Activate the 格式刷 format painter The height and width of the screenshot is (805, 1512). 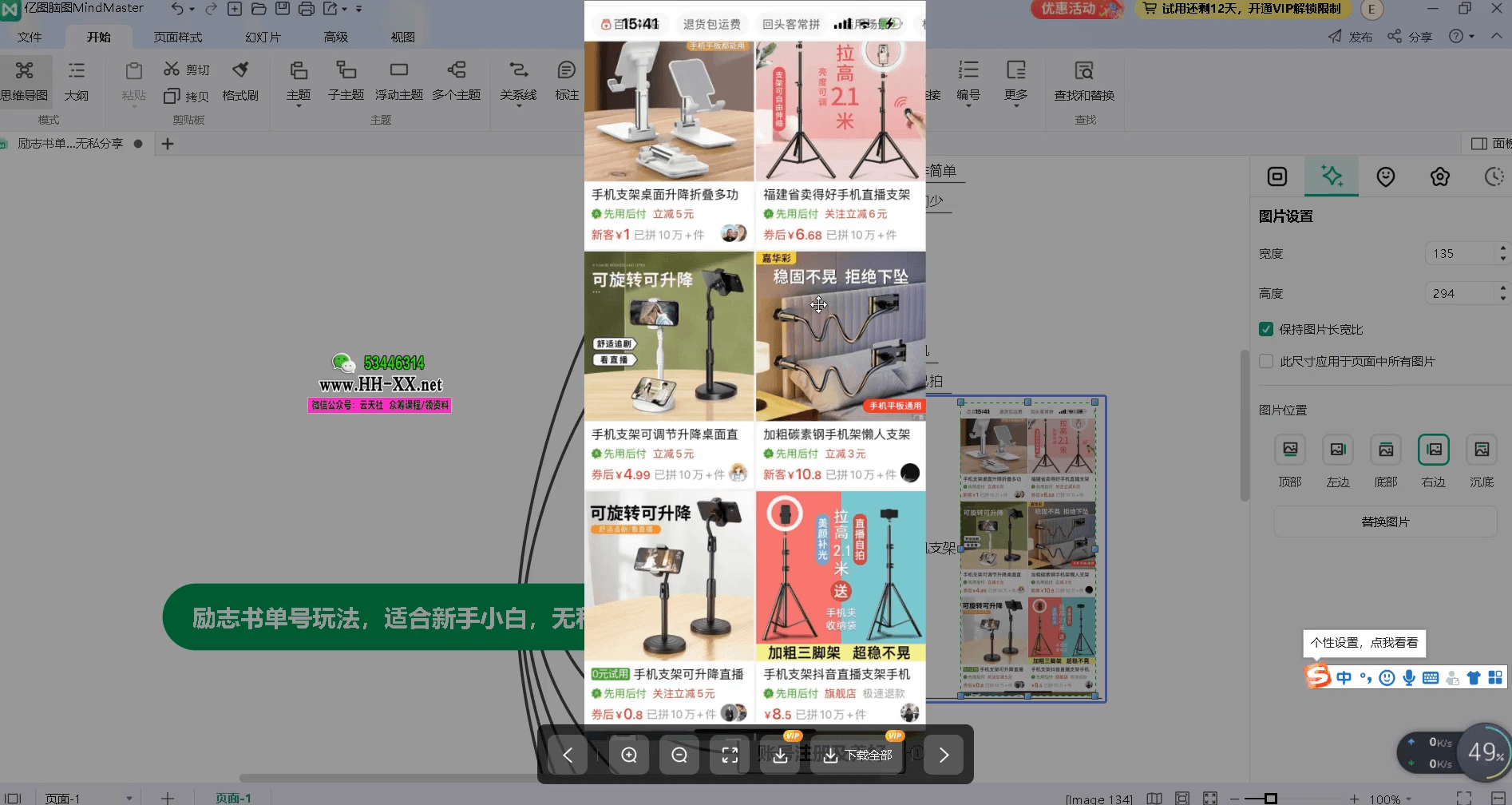click(x=240, y=81)
